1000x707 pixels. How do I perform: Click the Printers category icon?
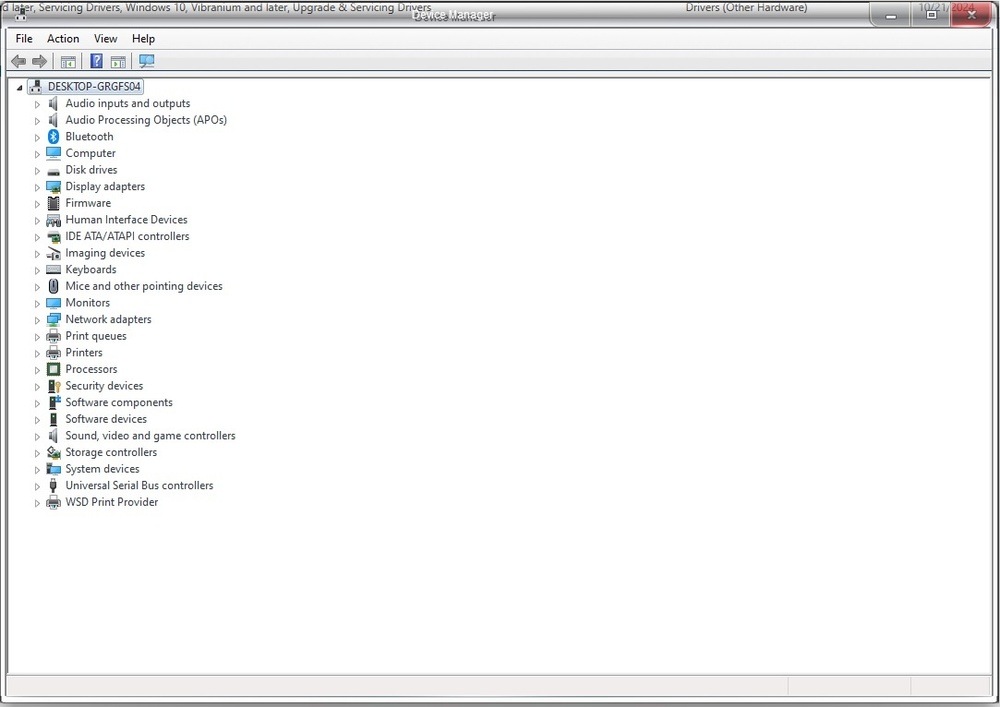tap(54, 353)
